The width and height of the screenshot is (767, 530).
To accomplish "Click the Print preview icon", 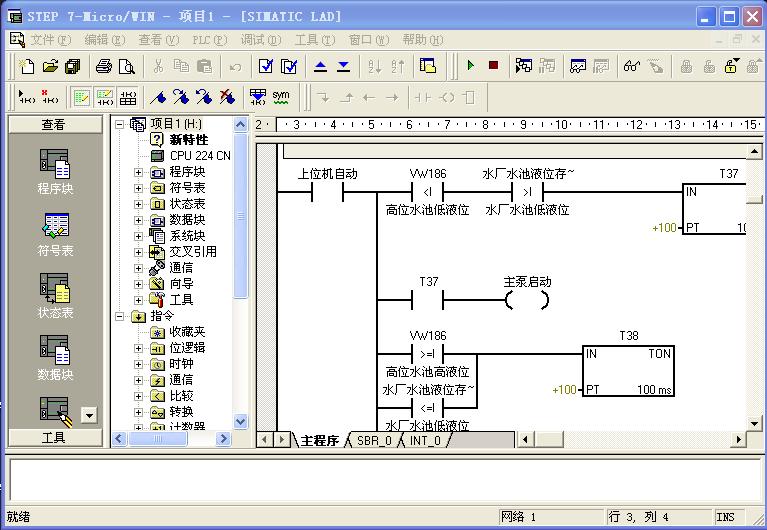I will (127, 66).
